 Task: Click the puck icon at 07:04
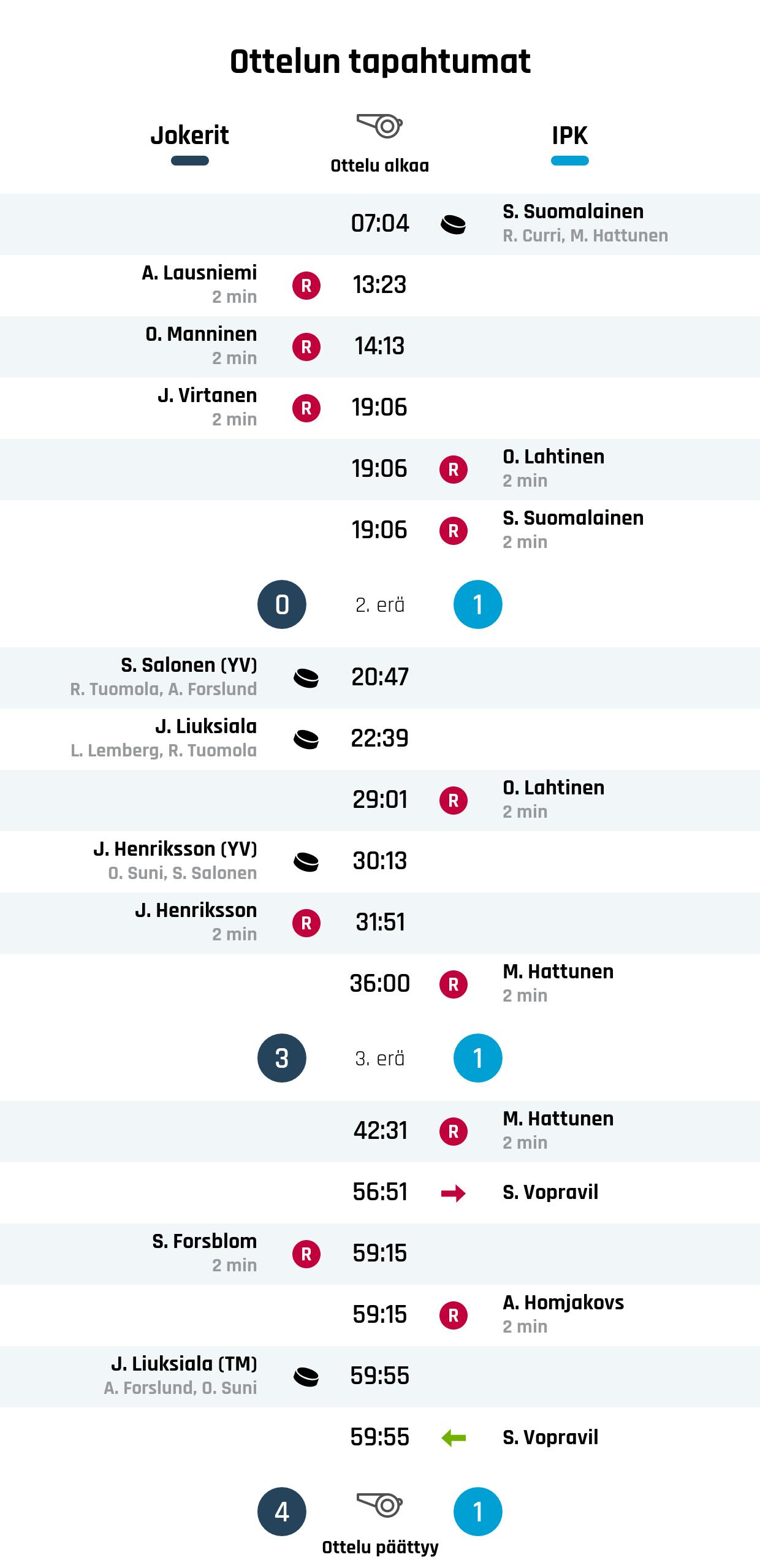[453, 224]
